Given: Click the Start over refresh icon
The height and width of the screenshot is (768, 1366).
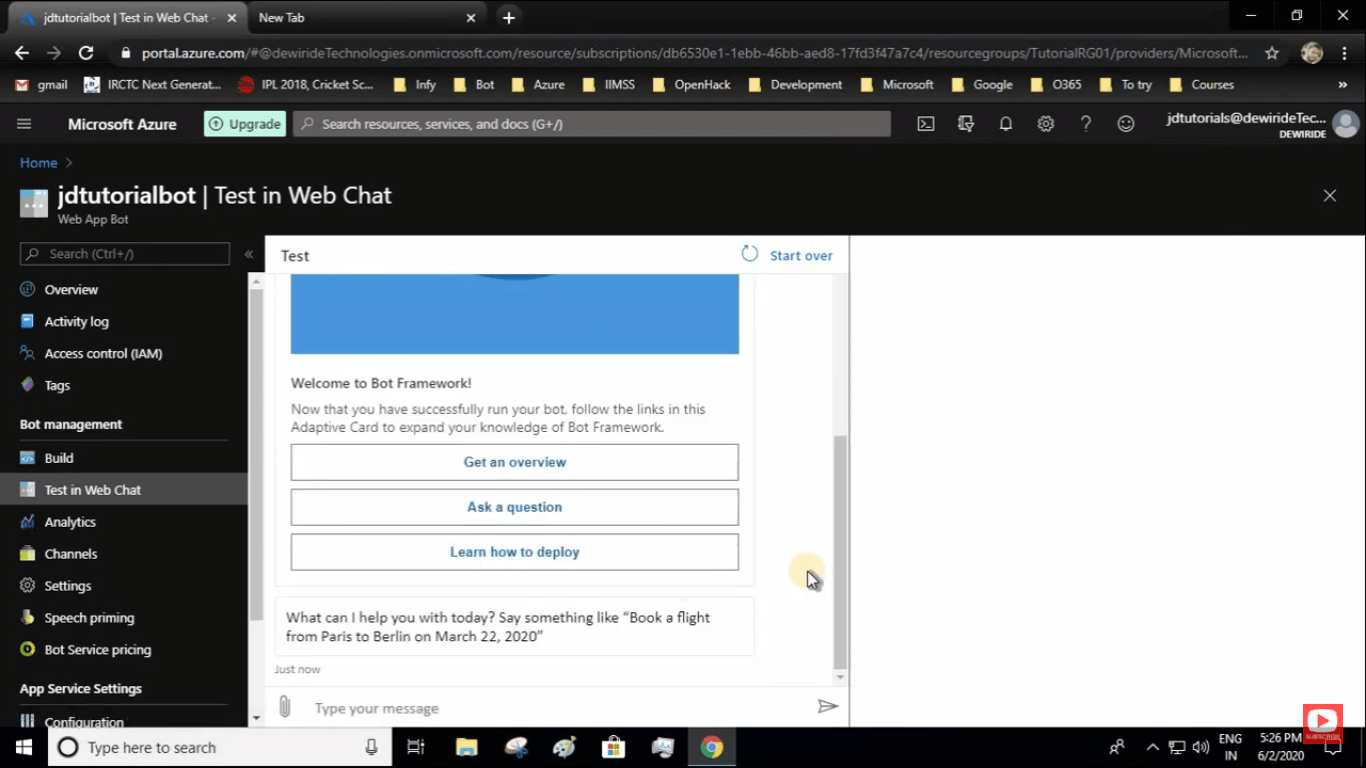Looking at the screenshot, I should click(749, 254).
